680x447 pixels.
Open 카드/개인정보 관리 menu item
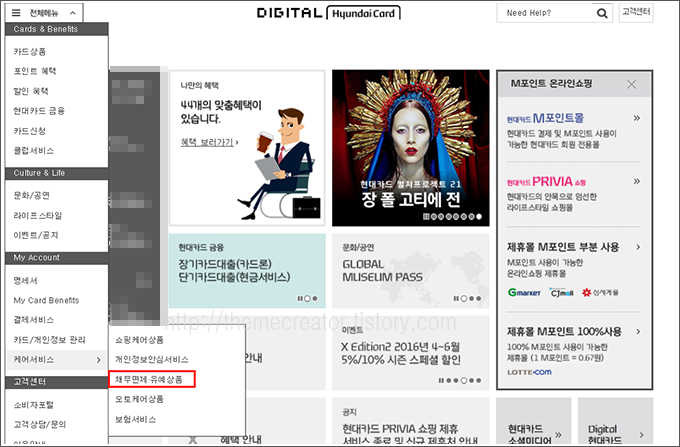point(49,340)
